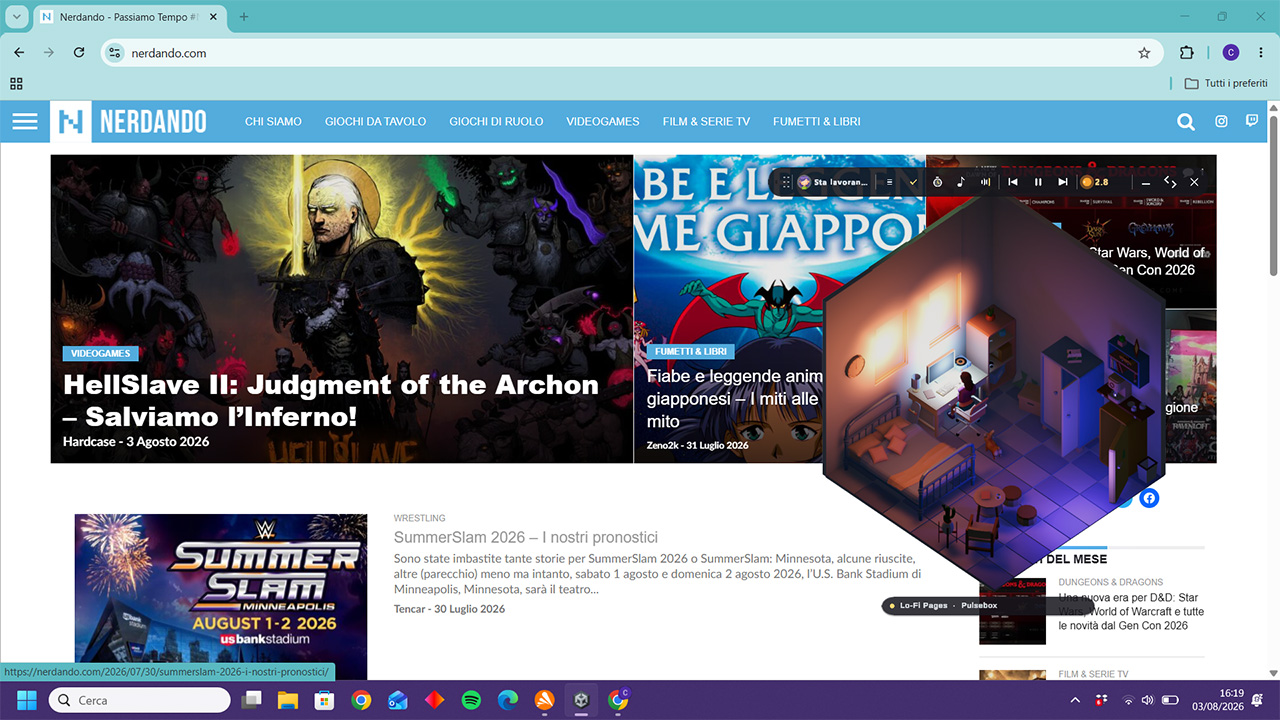
Task: Open the apps grid in bookmarks bar
Action: coord(16,83)
